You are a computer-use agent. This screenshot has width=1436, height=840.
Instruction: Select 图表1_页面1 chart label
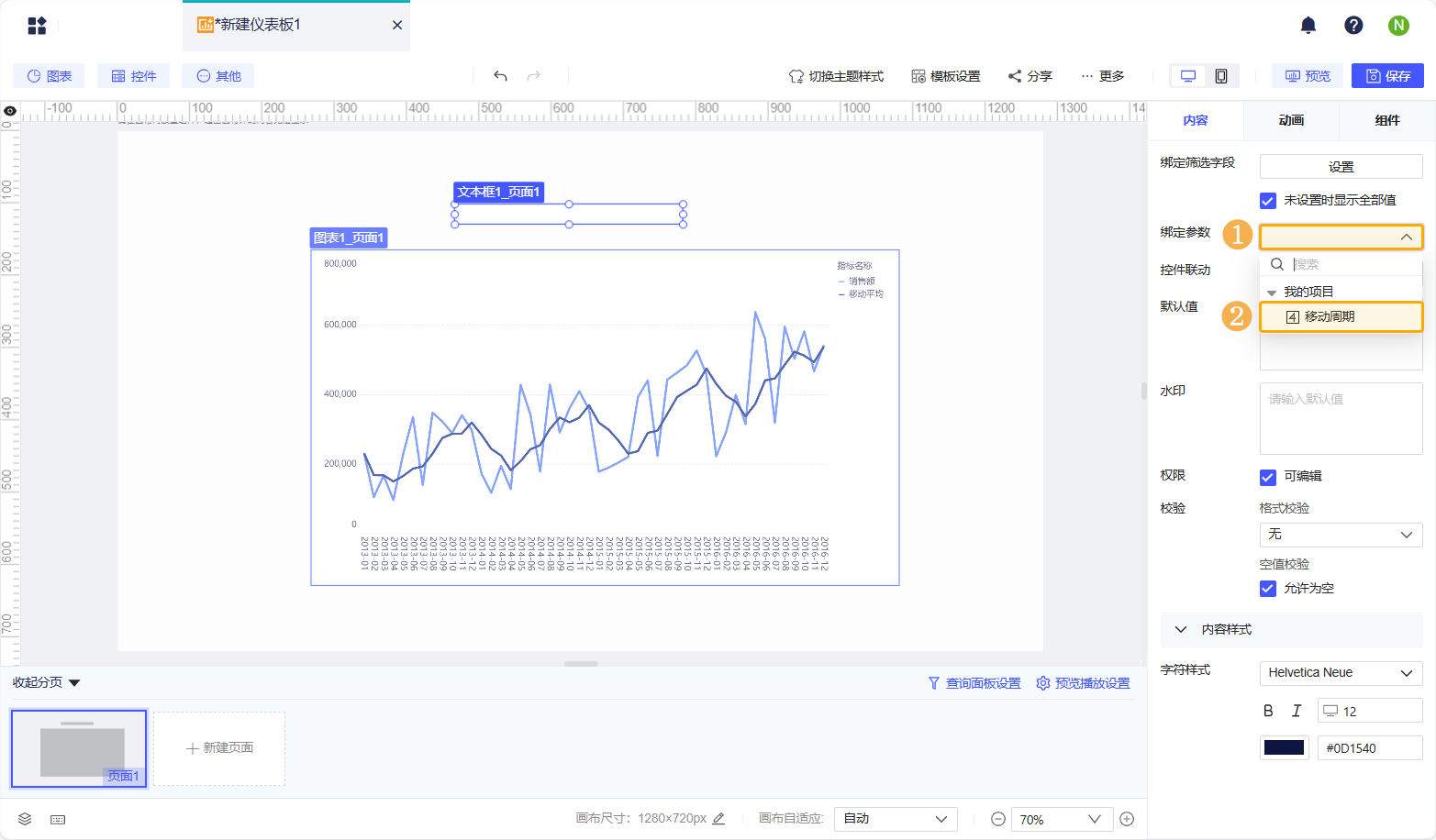coord(349,238)
